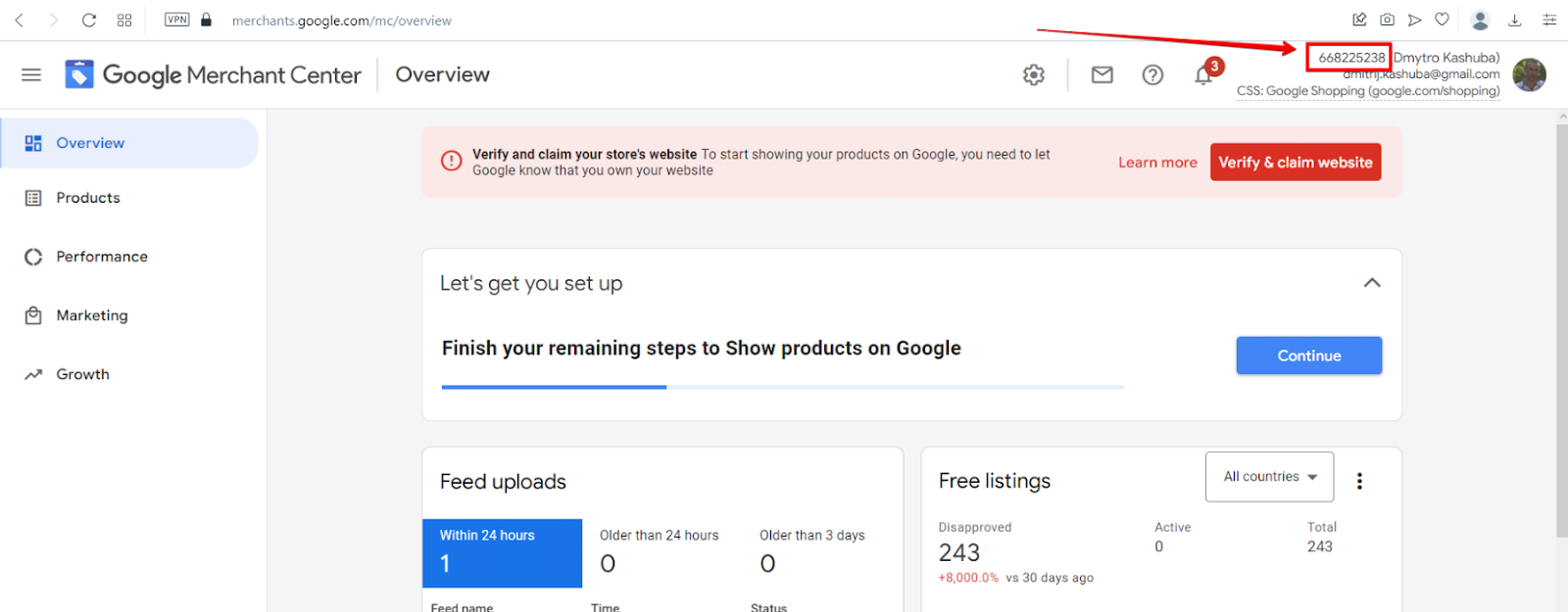Image resolution: width=1568 pixels, height=612 pixels.
Task: Click the browser send/play arrow icon
Action: pos(1414,20)
